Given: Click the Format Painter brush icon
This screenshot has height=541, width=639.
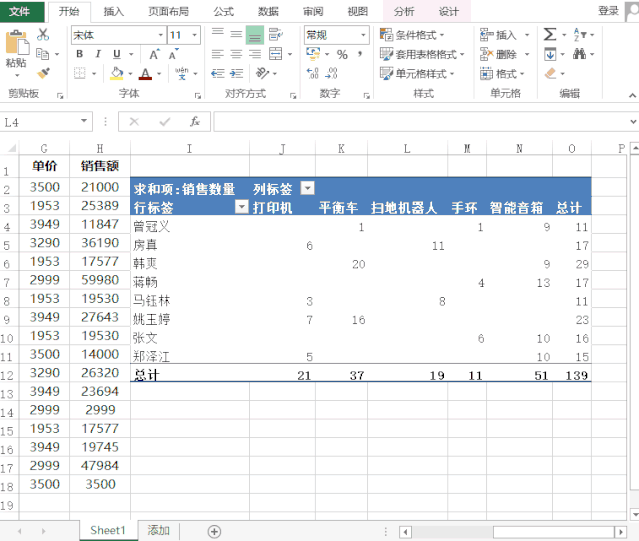Looking at the screenshot, I should 43,73.
